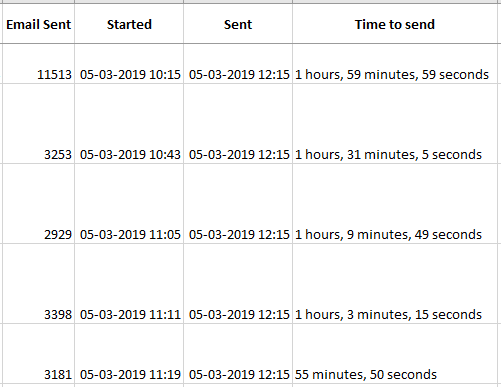
Task: Select cell with 1 hours, 59 minutes, 59 seconds
Action: tap(397, 63)
